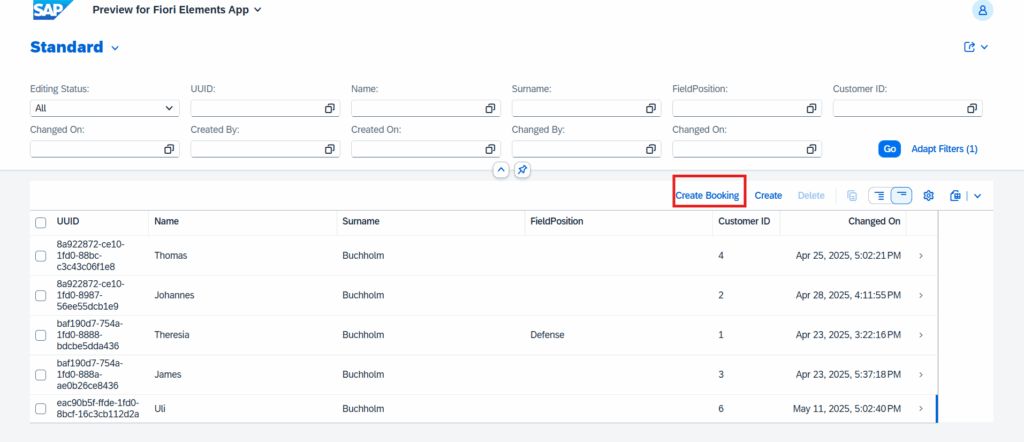Open the user profile avatar

982,10
